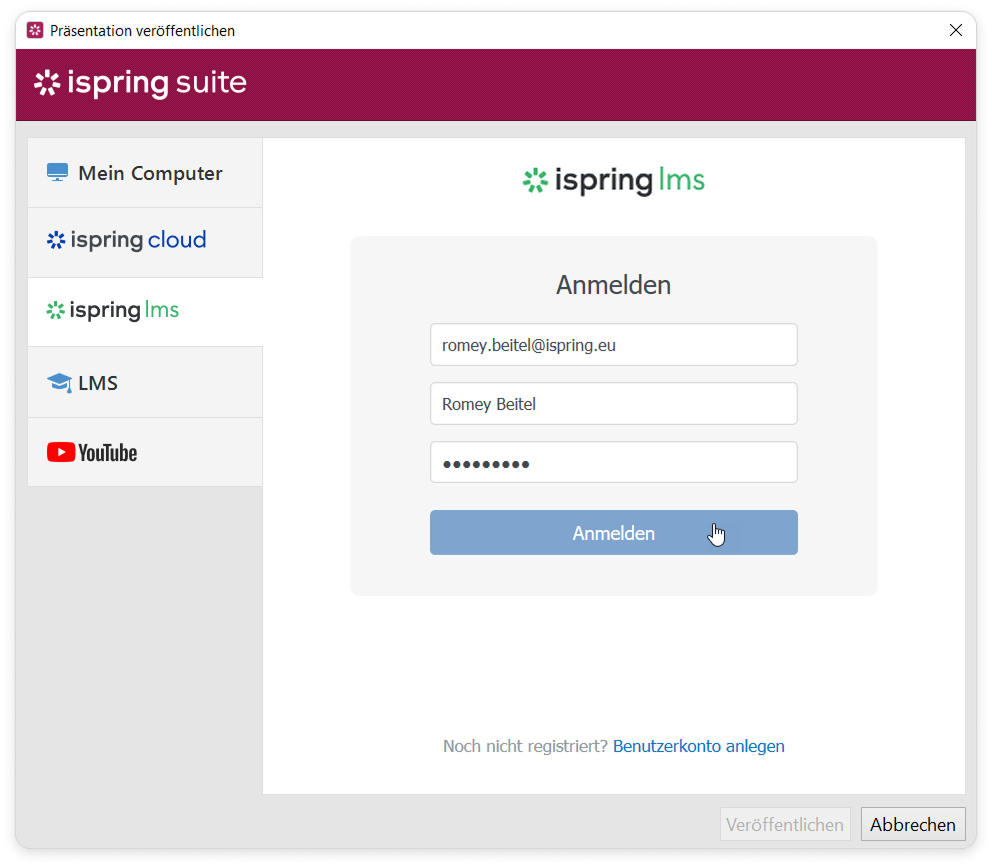Switch to the Mein Computer tab label

click(150, 173)
